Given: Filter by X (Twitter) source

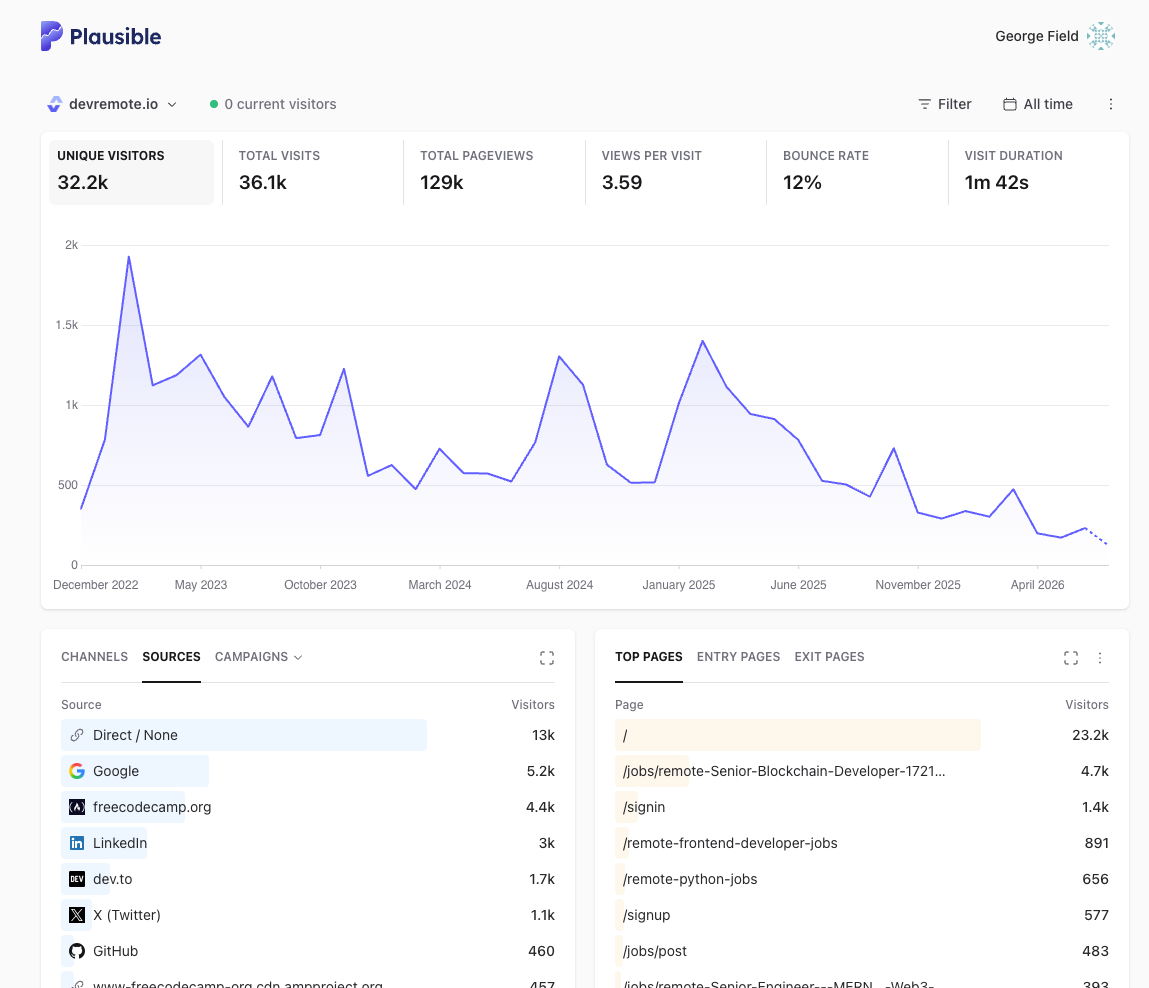Looking at the screenshot, I should coord(127,915).
